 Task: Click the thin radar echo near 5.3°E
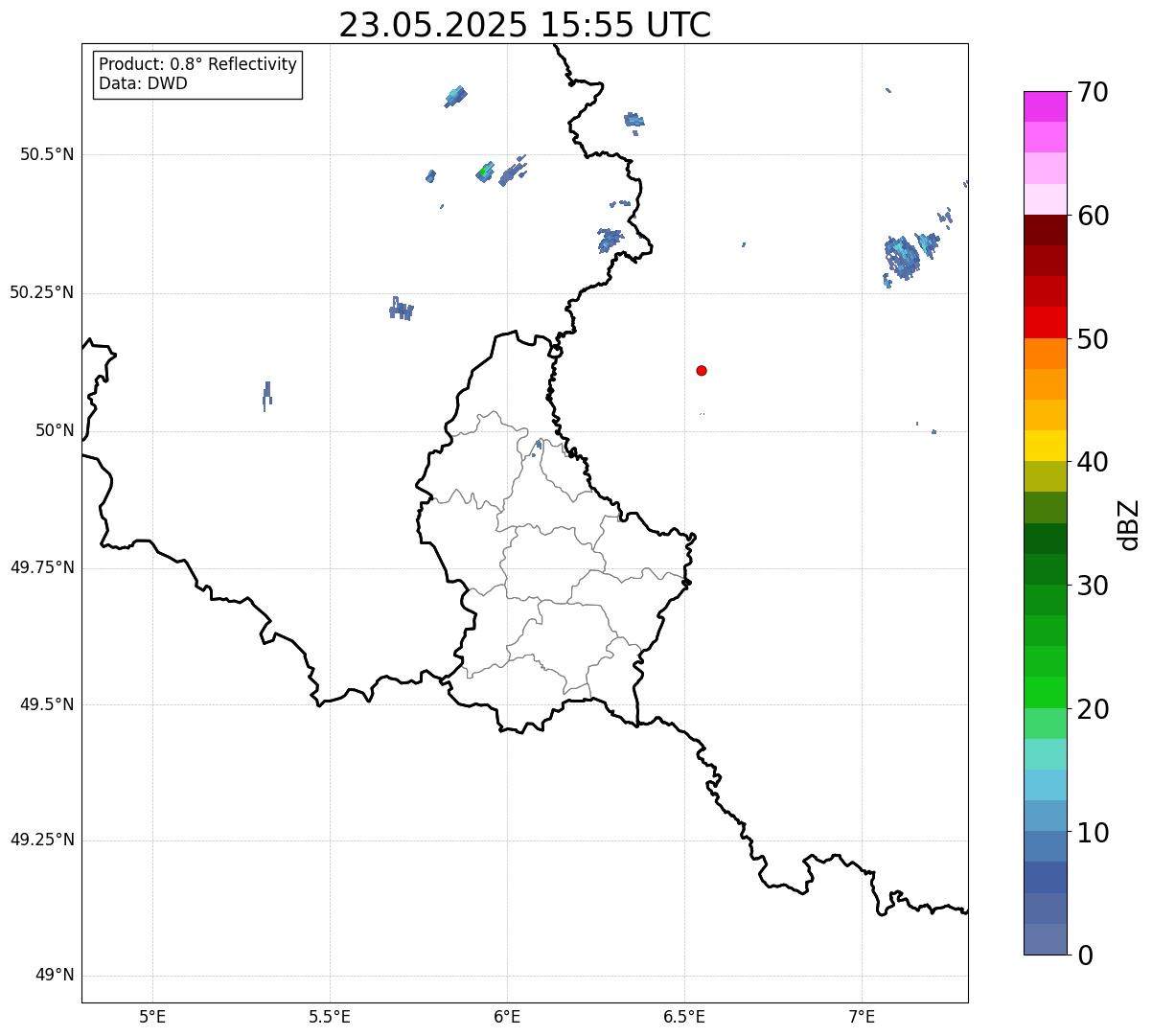pyautogui.click(x=266, y=396)
